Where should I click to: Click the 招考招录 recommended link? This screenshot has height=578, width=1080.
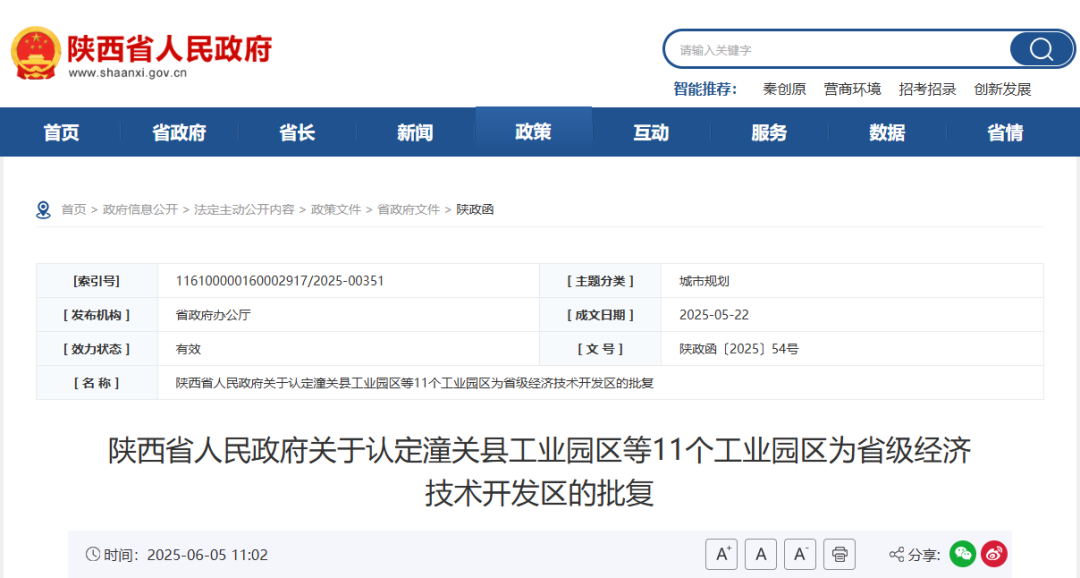[927, 90]
